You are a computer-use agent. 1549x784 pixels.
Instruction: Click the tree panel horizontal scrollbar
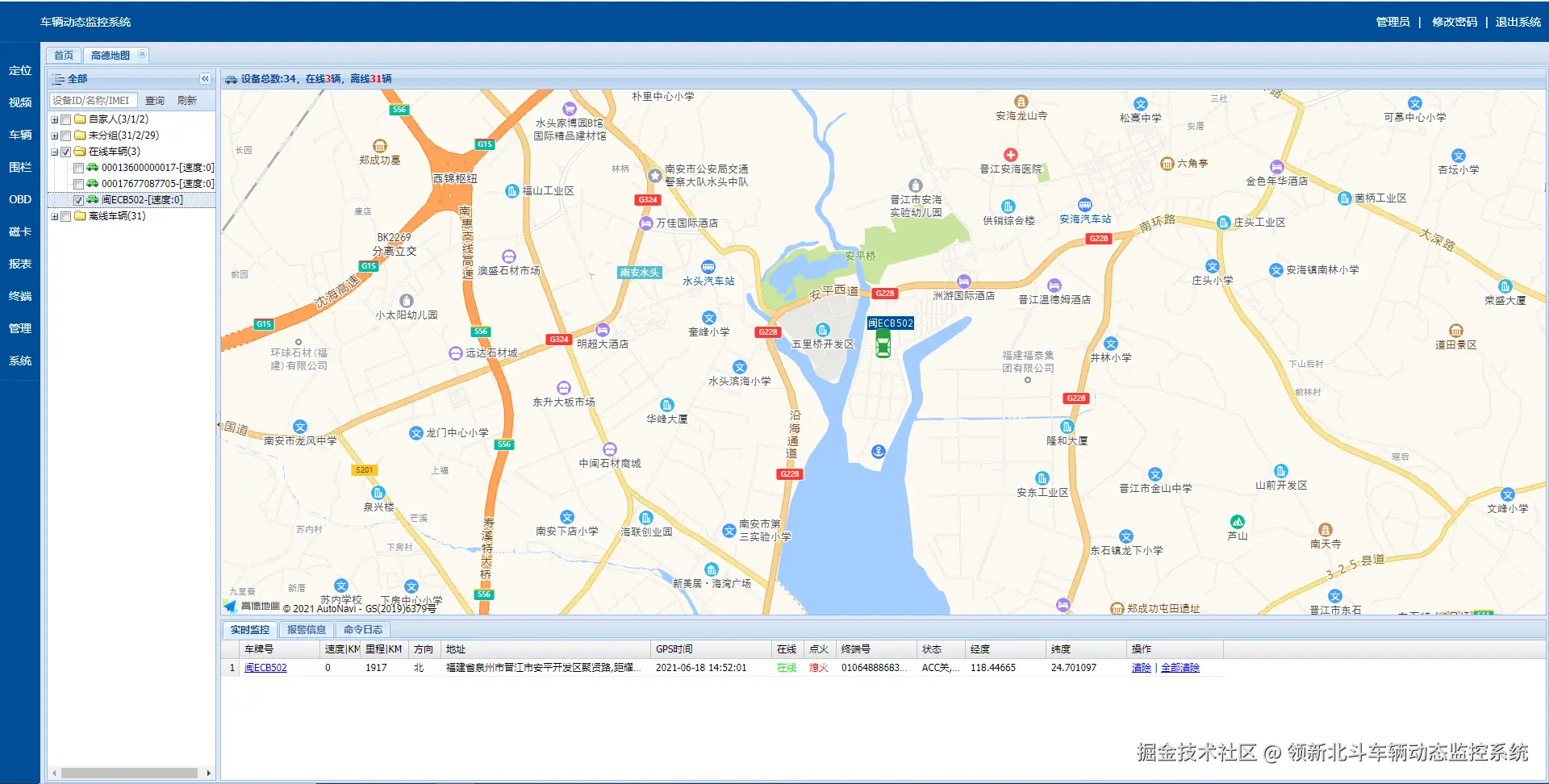point(130,773)
